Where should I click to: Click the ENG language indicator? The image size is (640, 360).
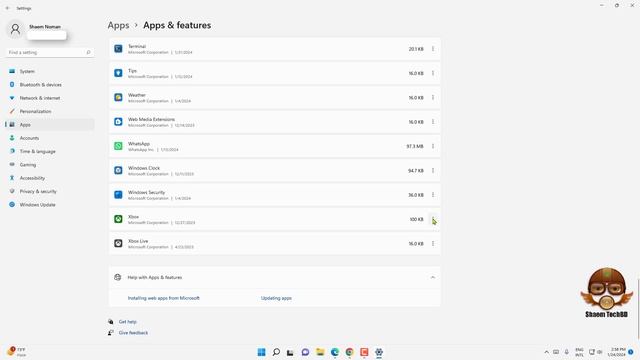pyautogui.click(x=579, y=352)
